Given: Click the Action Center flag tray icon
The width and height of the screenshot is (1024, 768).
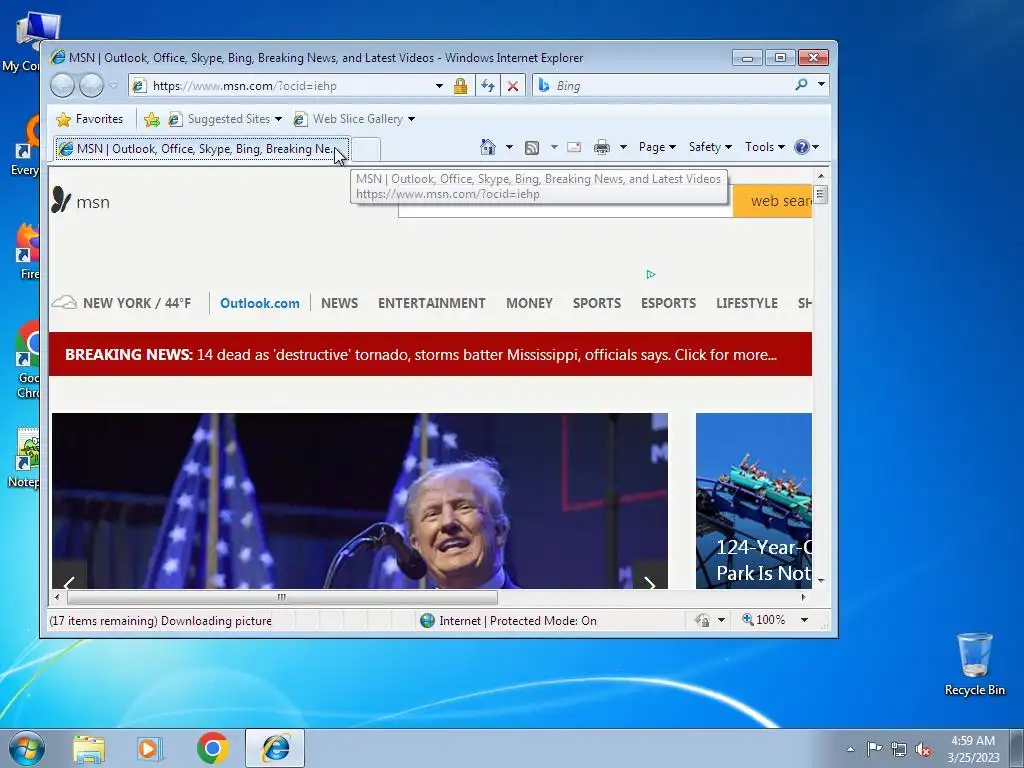Looking at the screenshot, I should click(874, 748).
